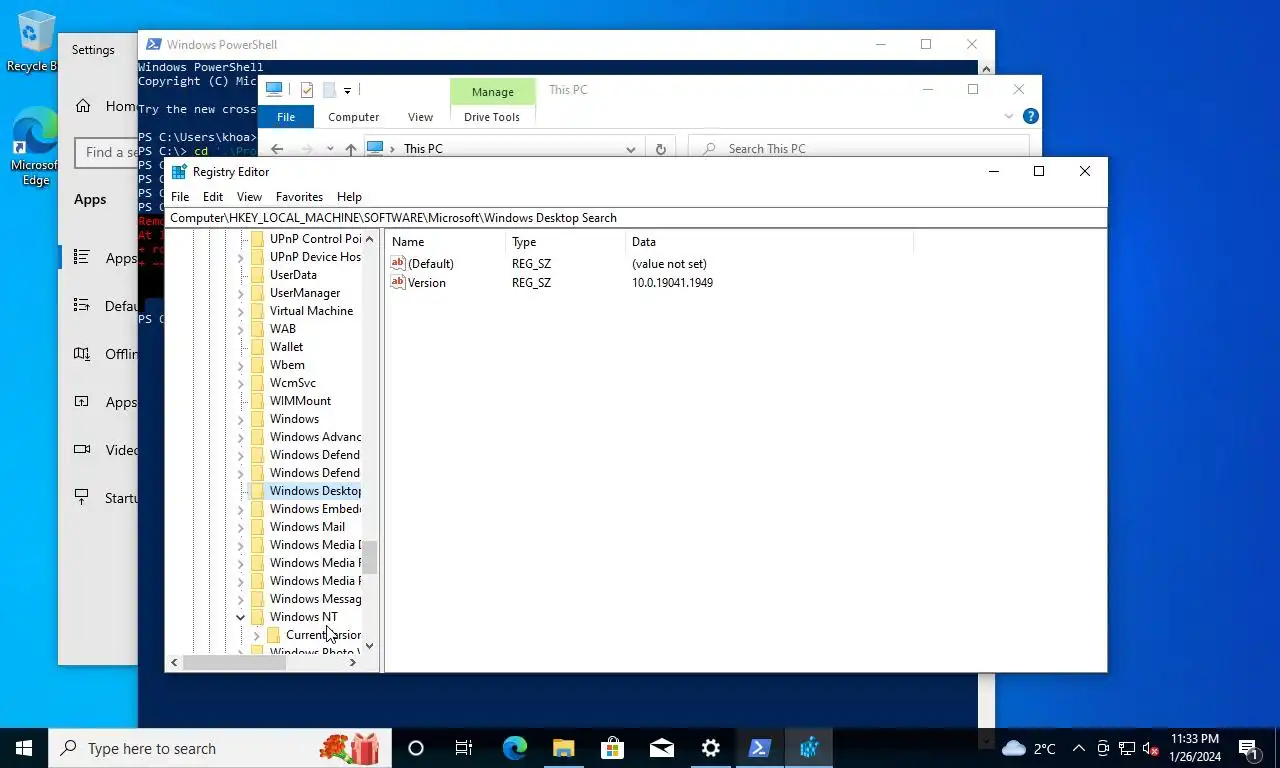Viewport: 1280px width, 768px height.
Task: Click the registry path address bar
Action: (x=636, y=217)
